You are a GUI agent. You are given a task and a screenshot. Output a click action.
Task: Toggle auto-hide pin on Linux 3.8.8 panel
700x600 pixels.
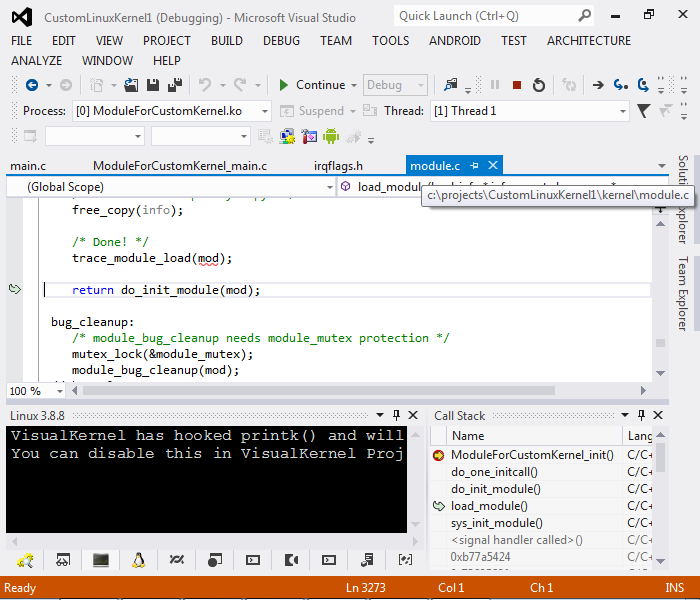[396, 415]
